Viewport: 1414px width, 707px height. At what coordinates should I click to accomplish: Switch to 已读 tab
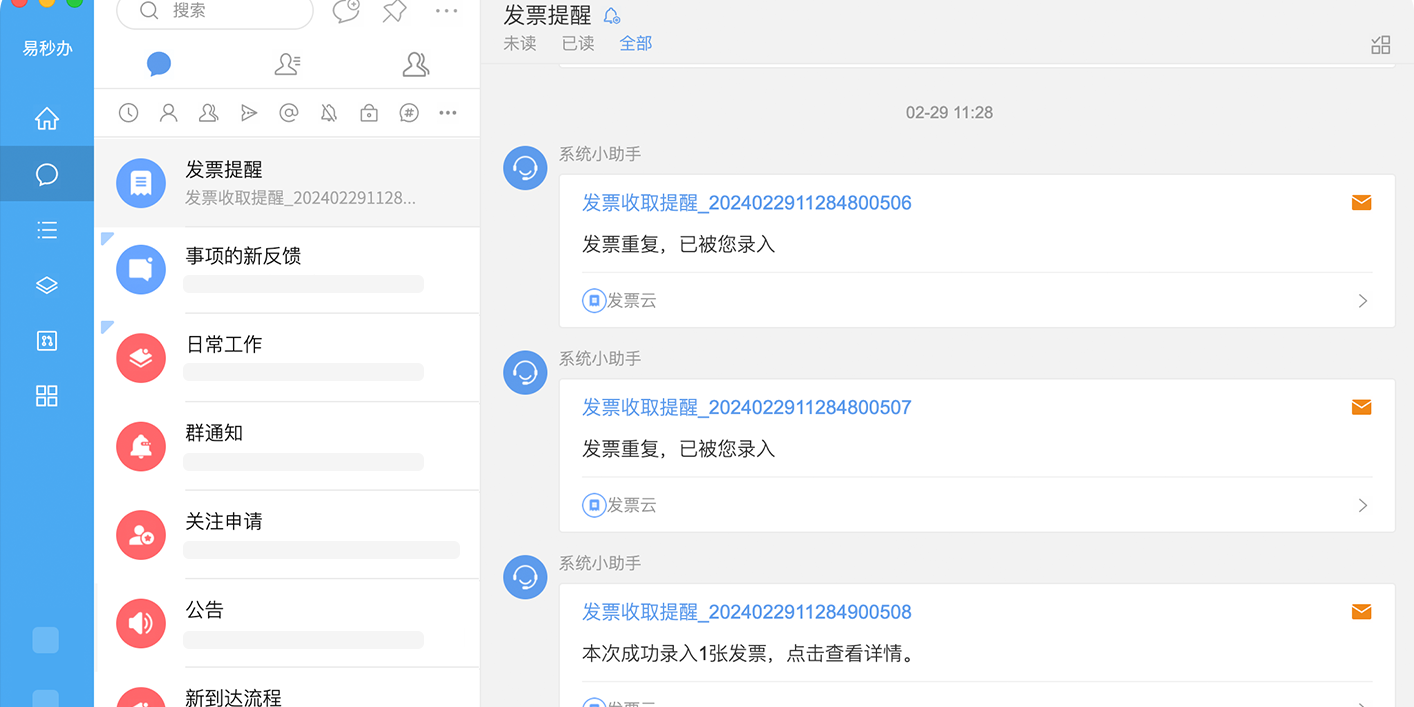tap(578, 44)
